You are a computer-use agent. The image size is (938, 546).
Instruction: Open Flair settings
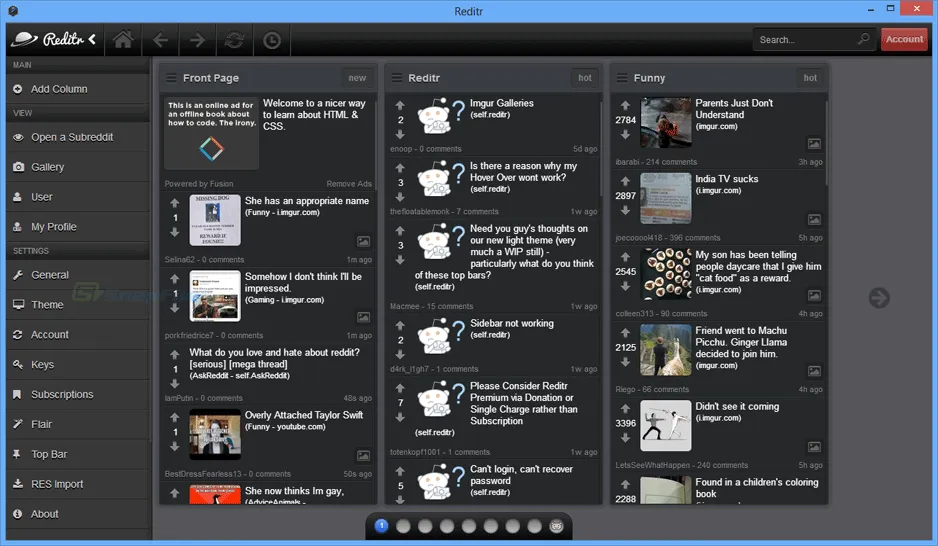[x=78, y=425]
